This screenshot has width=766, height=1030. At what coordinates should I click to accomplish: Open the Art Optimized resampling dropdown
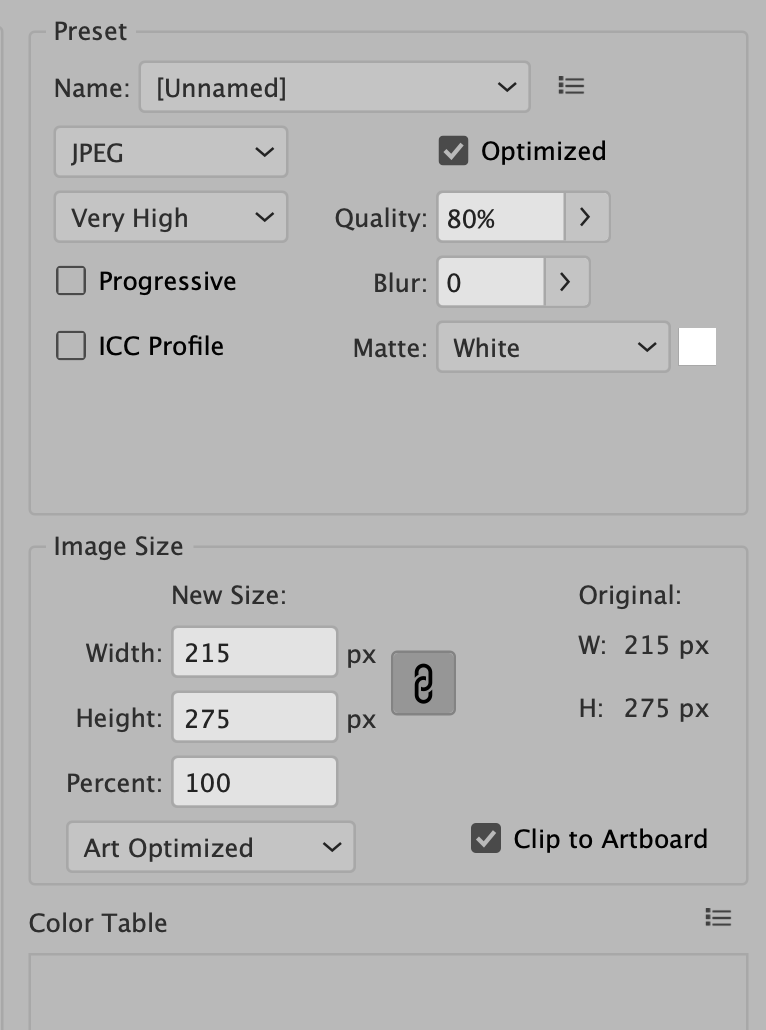[x=210, y=847]
